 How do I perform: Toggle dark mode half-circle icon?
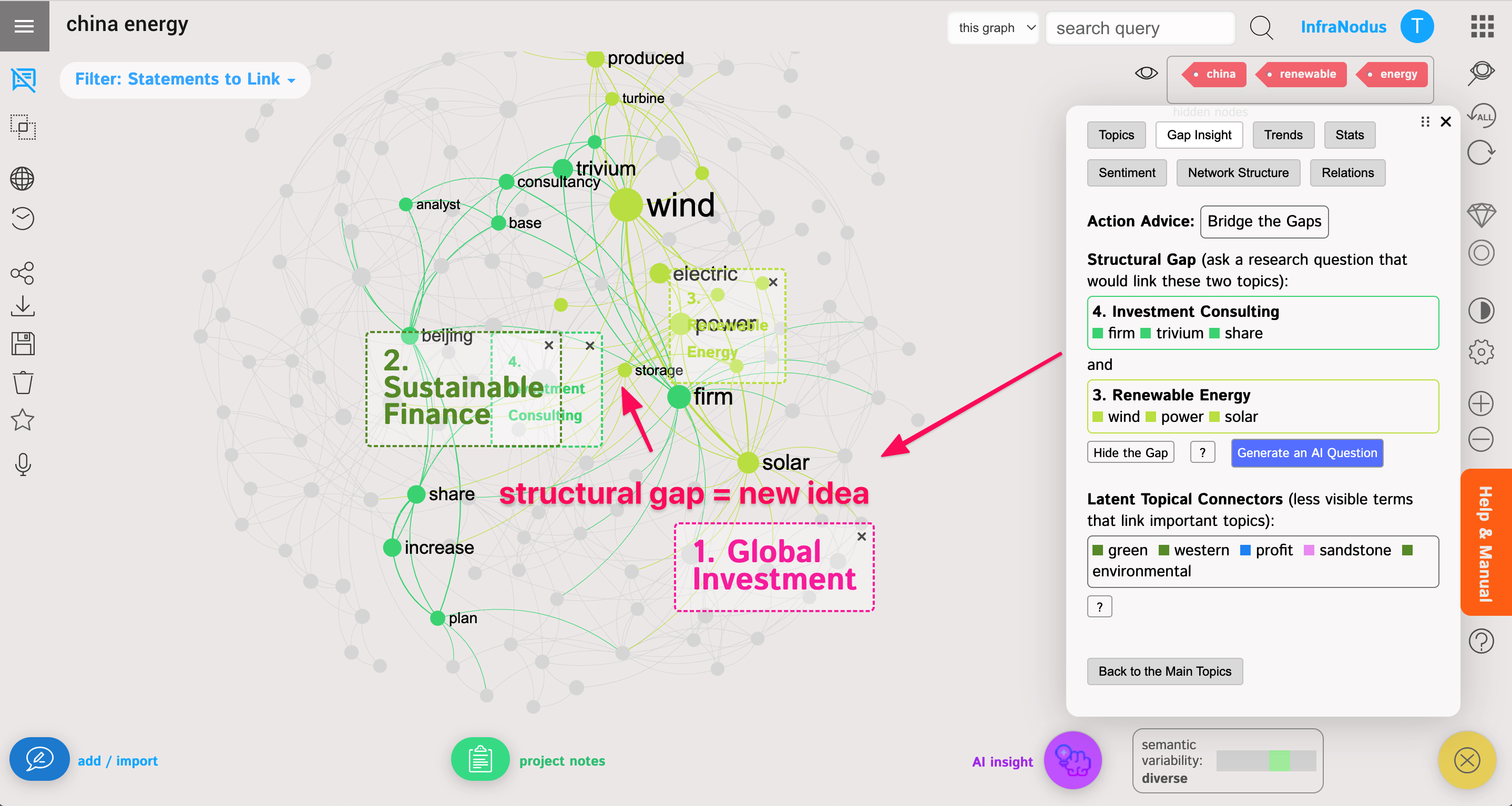1481,311
